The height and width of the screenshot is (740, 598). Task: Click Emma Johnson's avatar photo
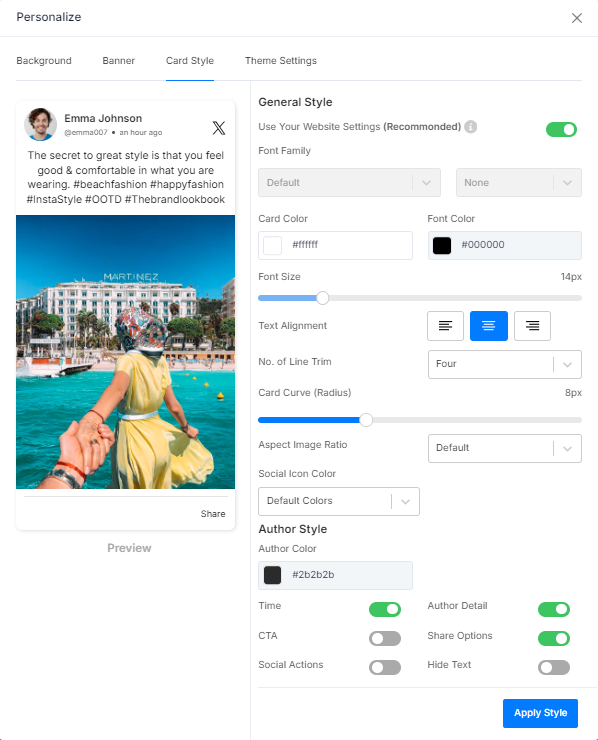tap(40, 125)
